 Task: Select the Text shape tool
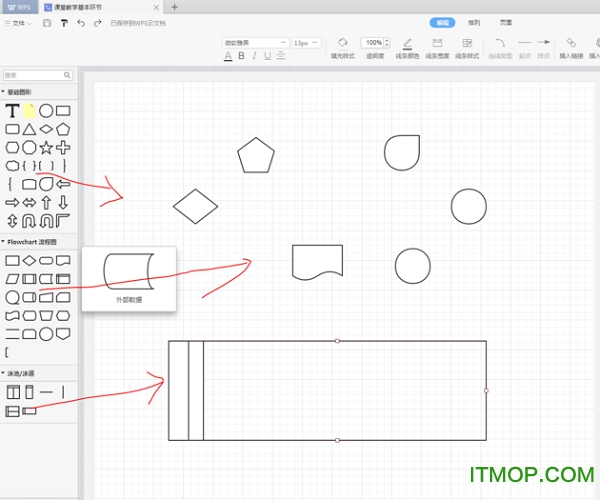(12, 111)
